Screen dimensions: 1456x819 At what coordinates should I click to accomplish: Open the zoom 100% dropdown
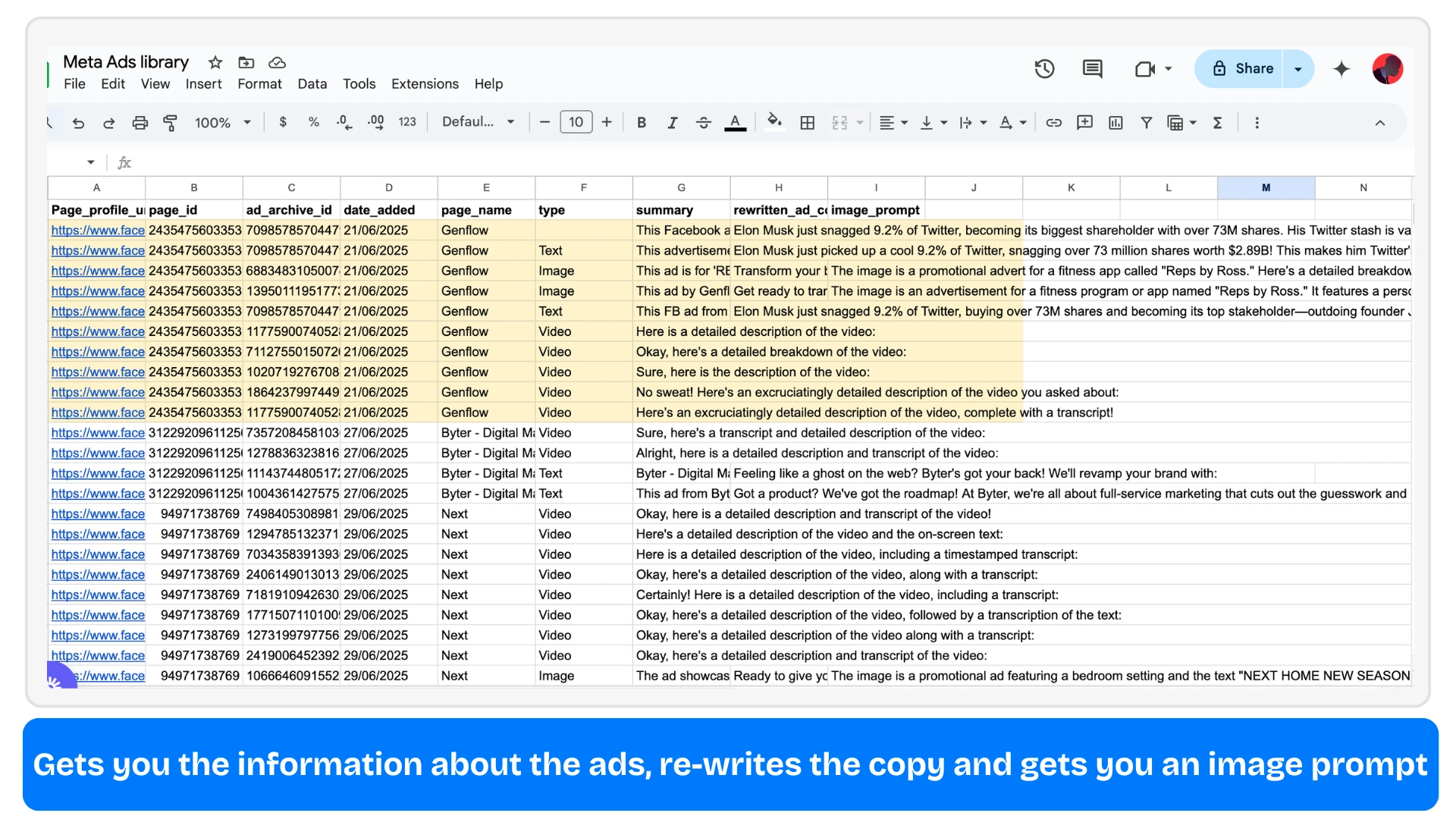222,123
